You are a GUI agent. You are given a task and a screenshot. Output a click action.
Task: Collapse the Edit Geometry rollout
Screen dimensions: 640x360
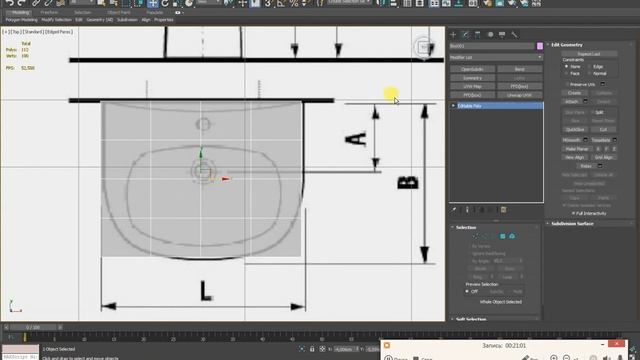click(567, 44)
